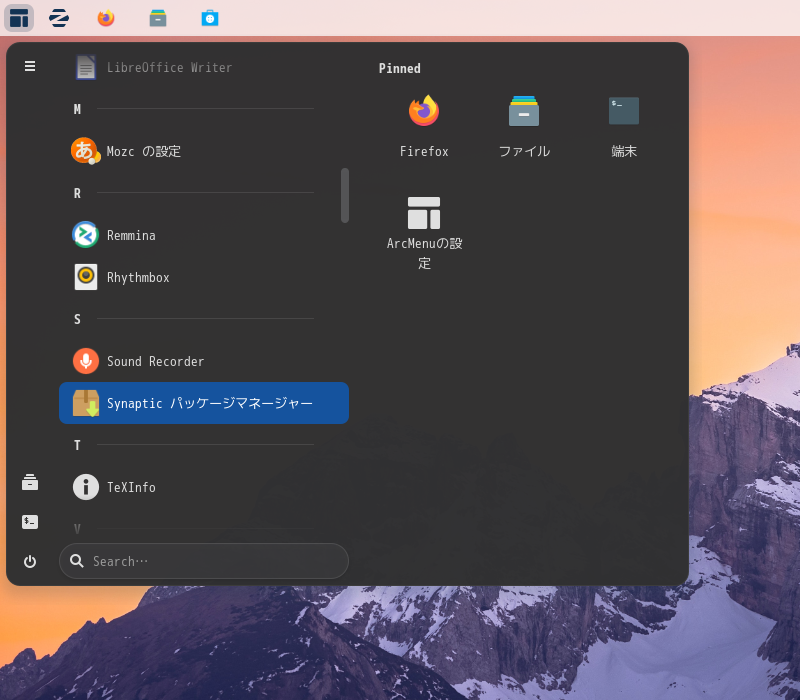Click the 端末 label under Pinned
The image size is (800, 700).
pyautogui.click(x=624, y=152)
